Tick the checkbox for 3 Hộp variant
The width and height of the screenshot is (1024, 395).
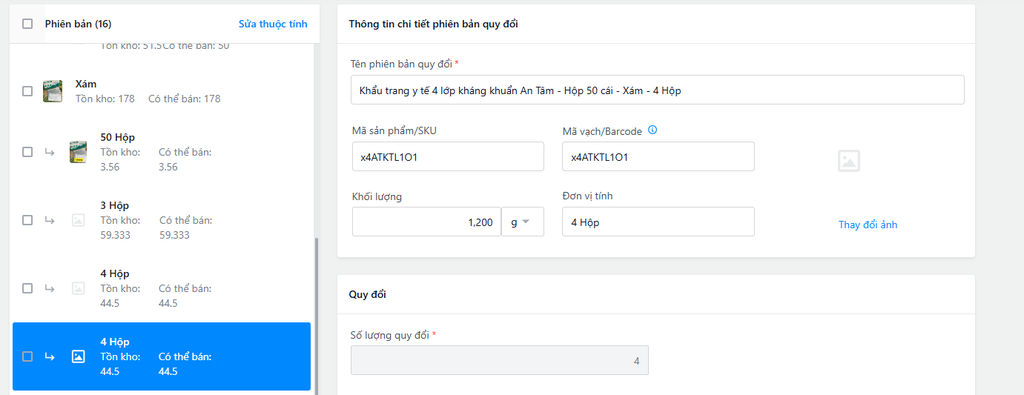[x=27, y=220]
